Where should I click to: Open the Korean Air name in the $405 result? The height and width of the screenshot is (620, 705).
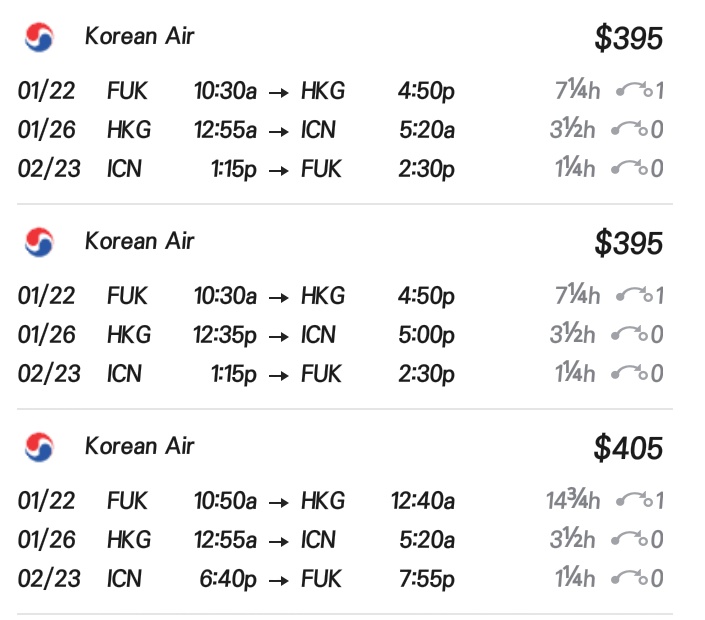[x=139, y=446]
